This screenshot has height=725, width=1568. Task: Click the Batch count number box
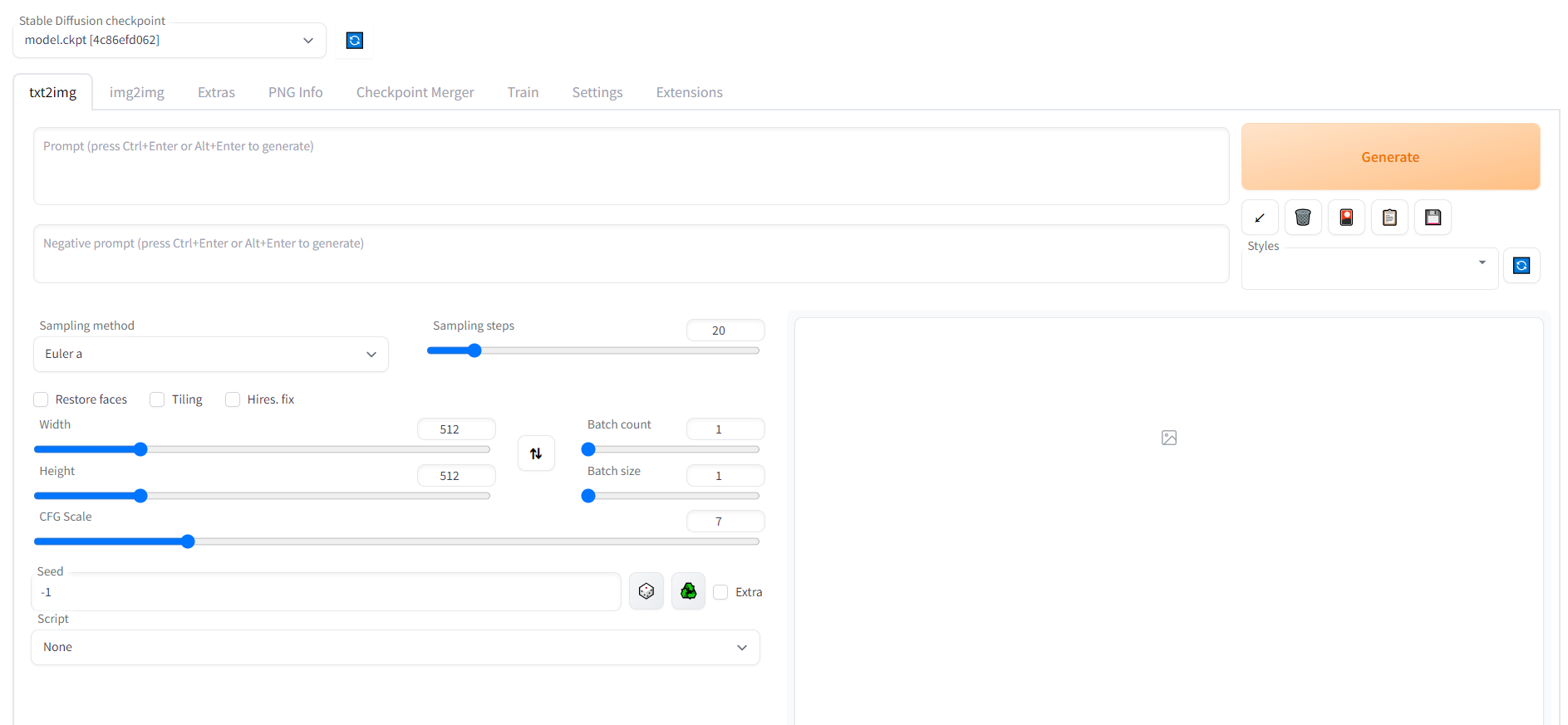click(725, 429)
